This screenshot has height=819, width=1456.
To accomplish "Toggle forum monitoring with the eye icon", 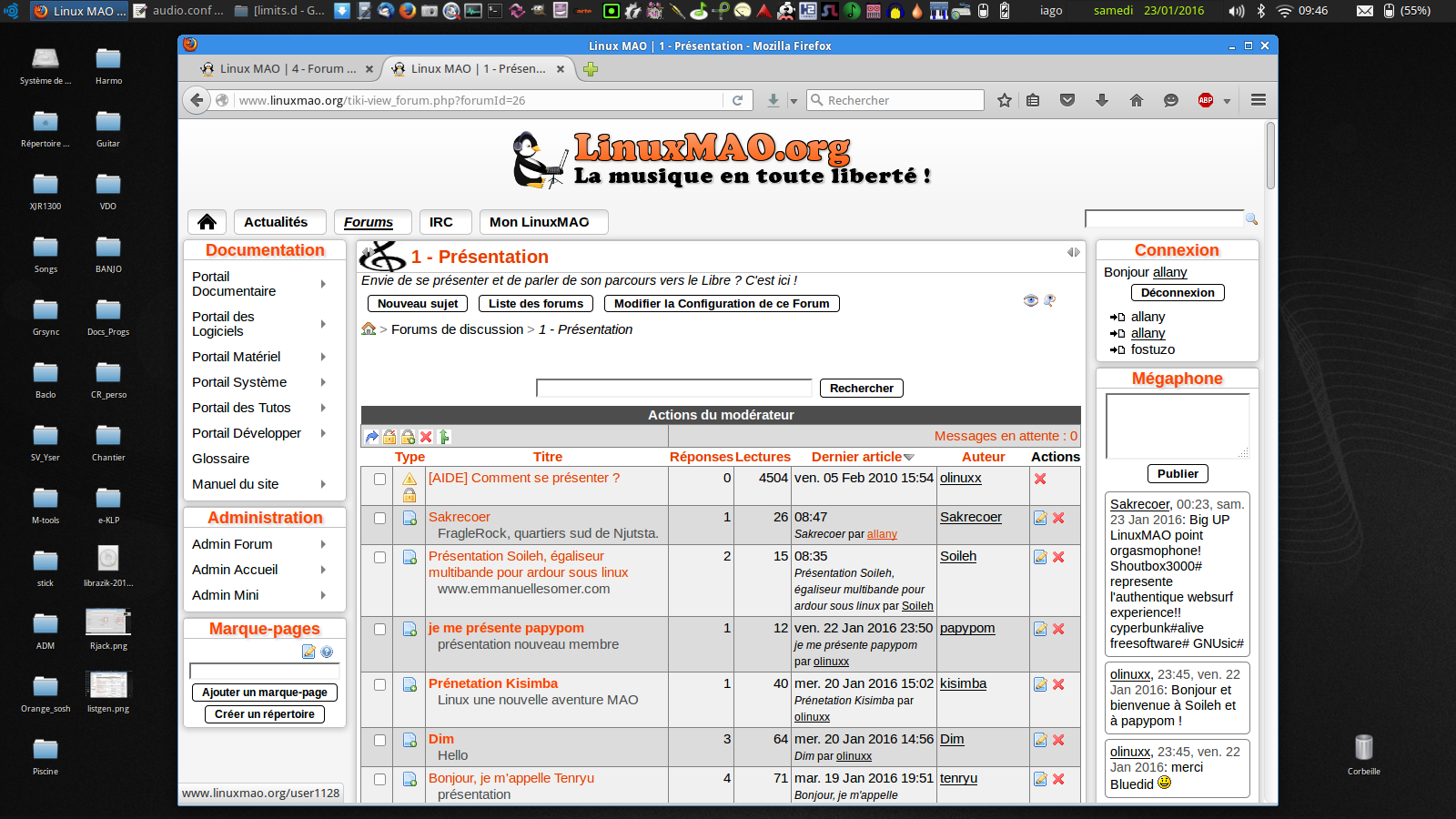I will coord(1030,300).
